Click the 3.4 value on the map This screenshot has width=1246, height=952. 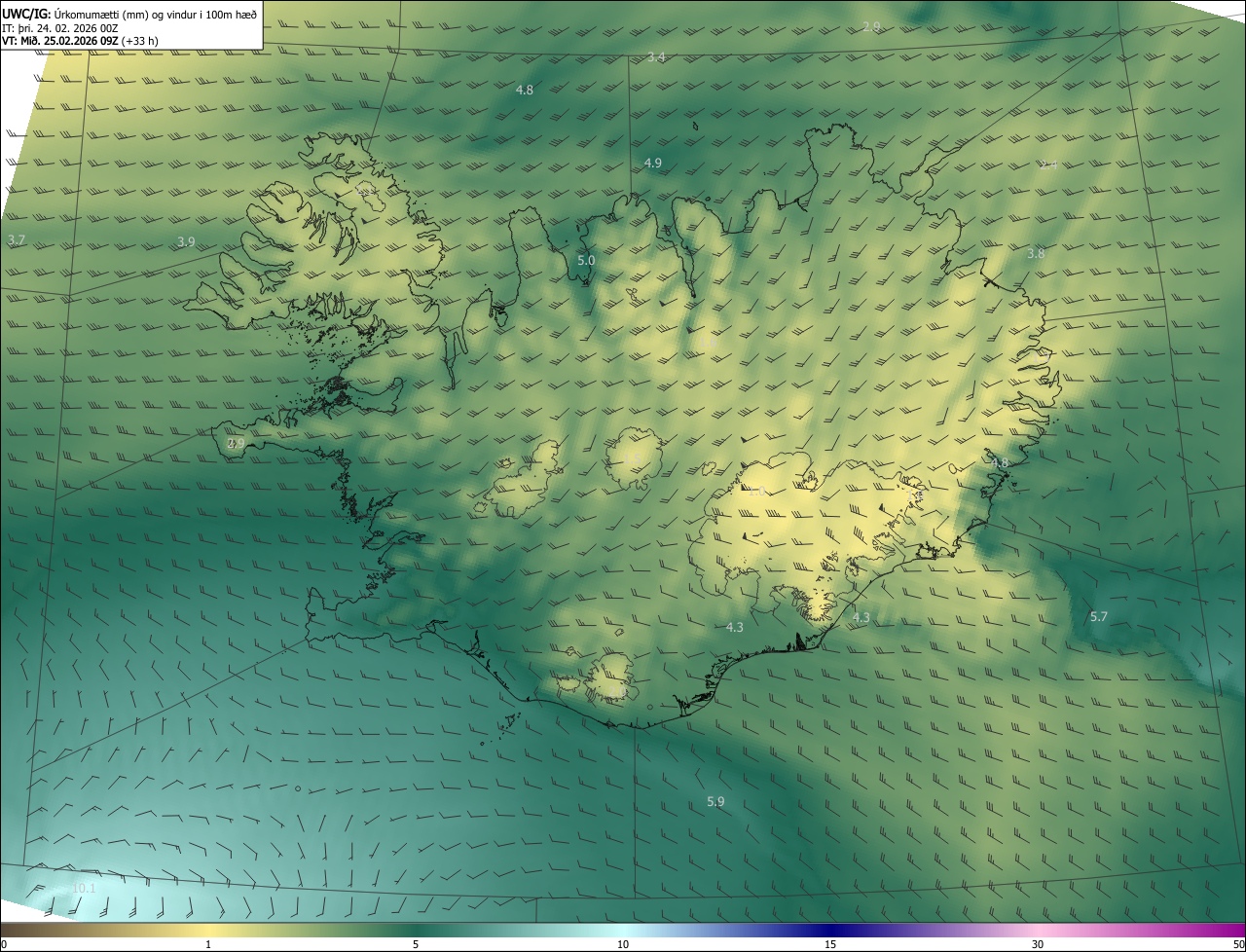657,57
